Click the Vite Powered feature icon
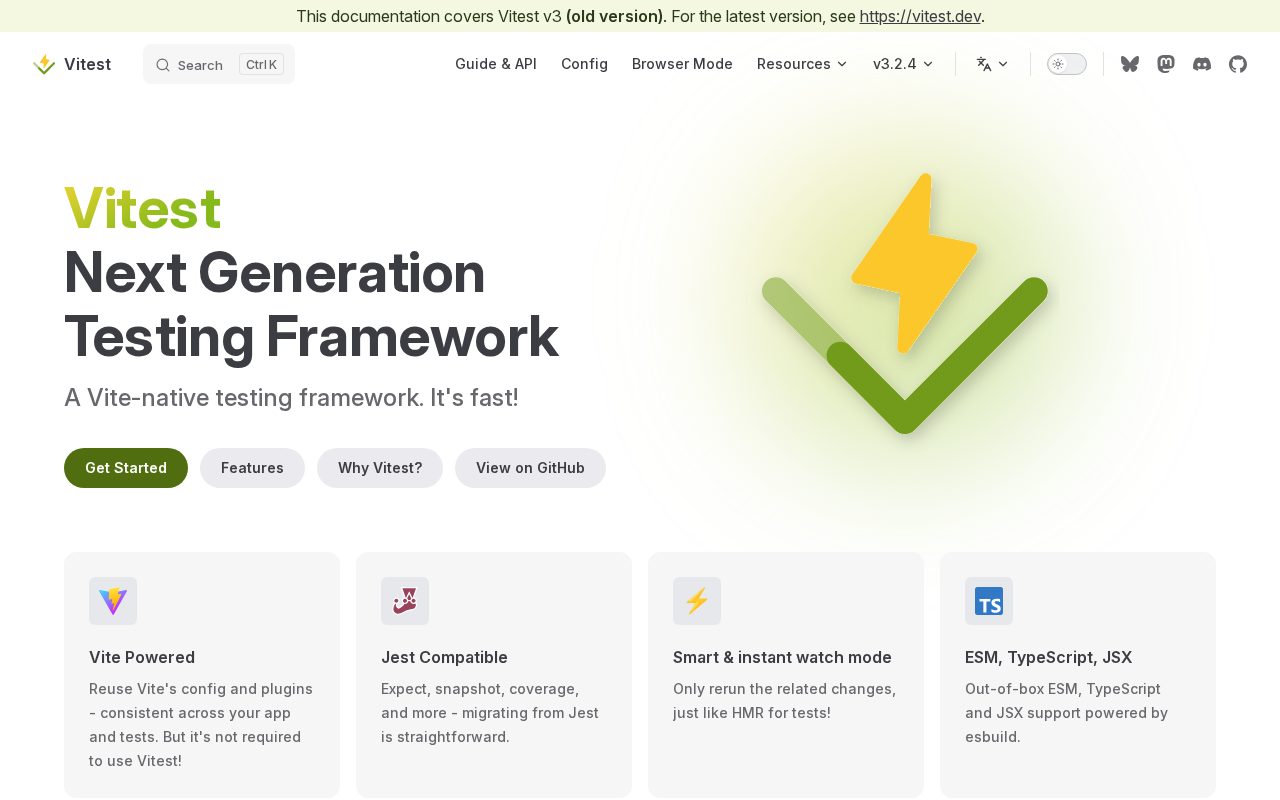This screenshot has width=1280, height=800. (113, 601)
